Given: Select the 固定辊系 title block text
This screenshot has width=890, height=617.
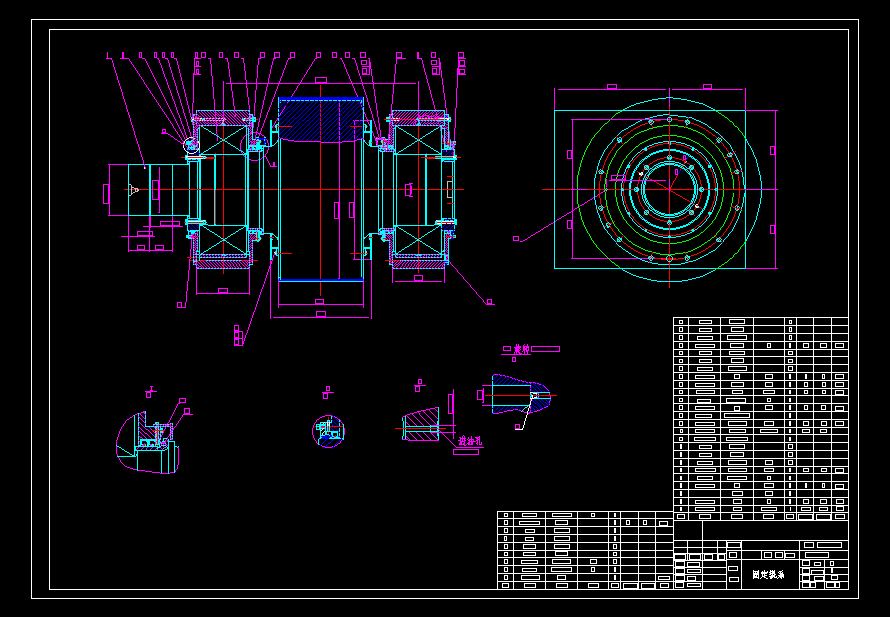Looking at the screenshot, I should pyautogui.click(x=768, y=575).
